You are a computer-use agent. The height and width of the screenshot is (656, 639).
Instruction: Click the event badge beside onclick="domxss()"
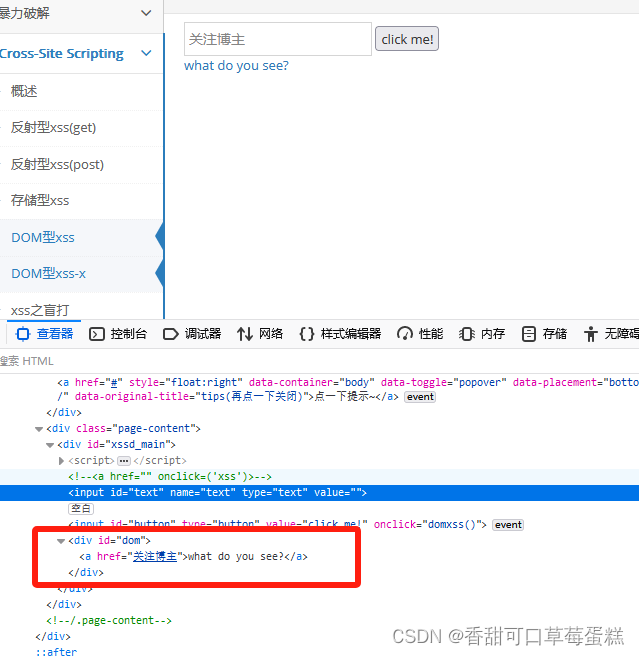[508, 525]
